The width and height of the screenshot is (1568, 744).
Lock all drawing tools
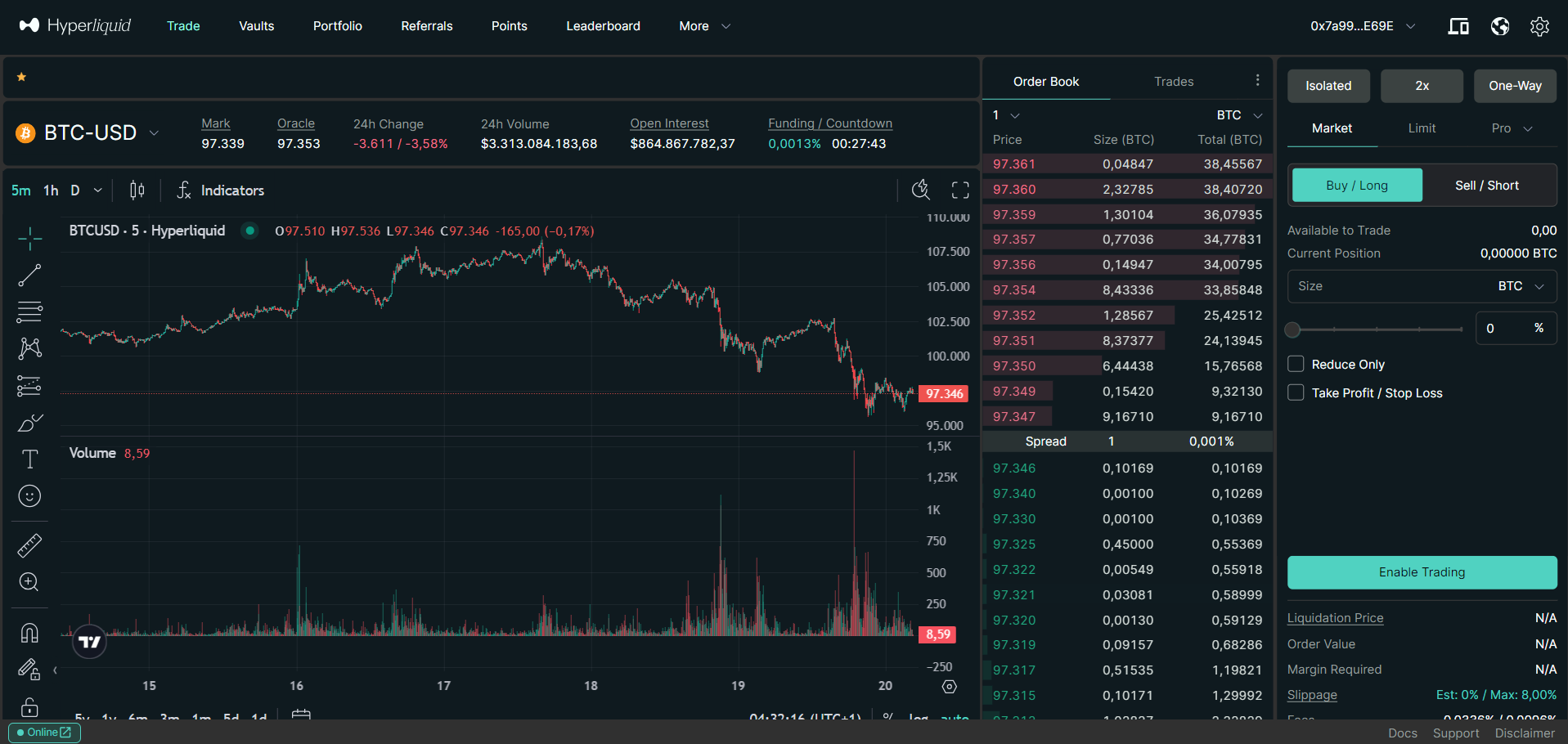tap(29, 706)
